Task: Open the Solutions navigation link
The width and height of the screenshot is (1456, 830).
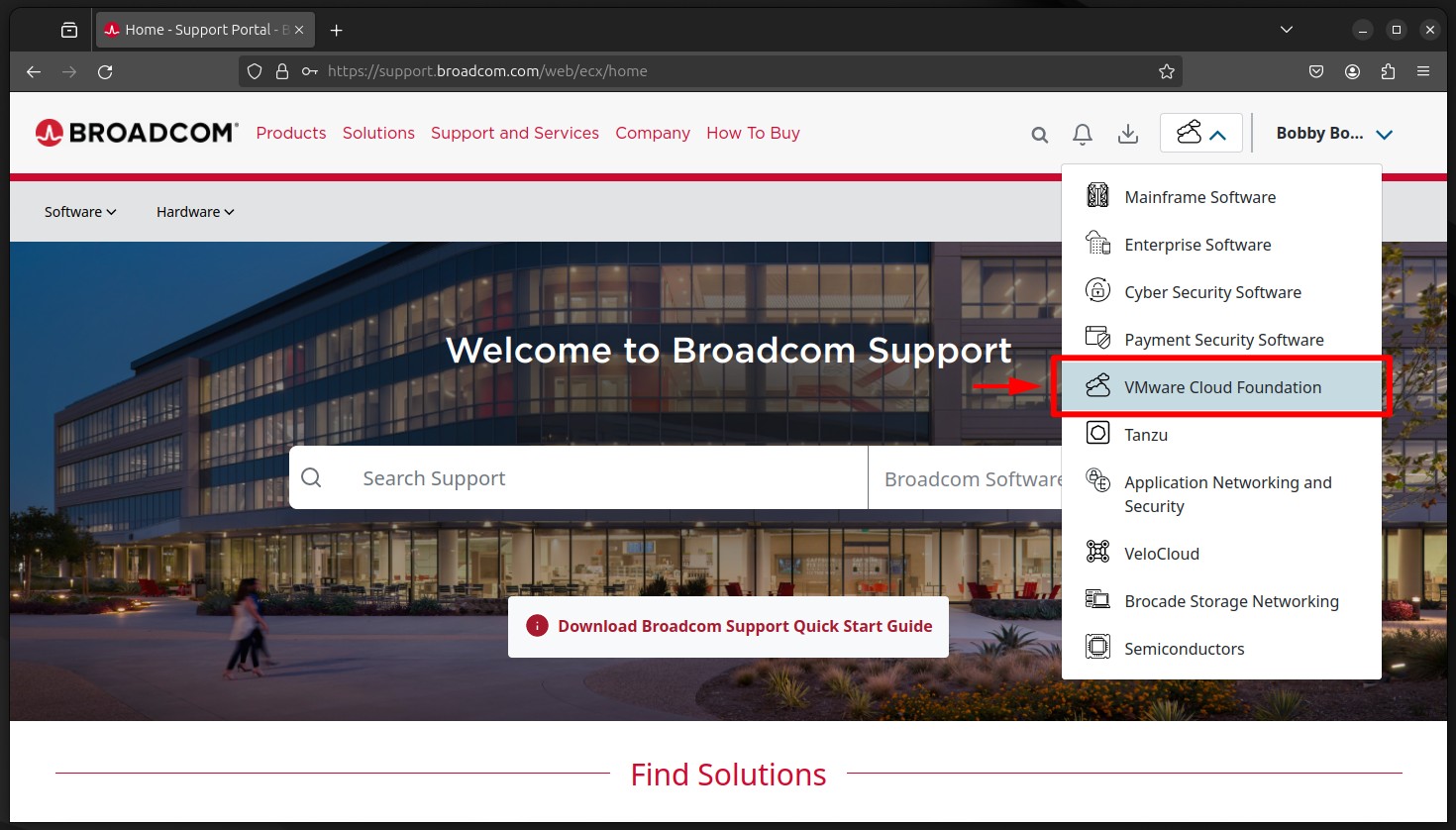Action: click(378, 133)
